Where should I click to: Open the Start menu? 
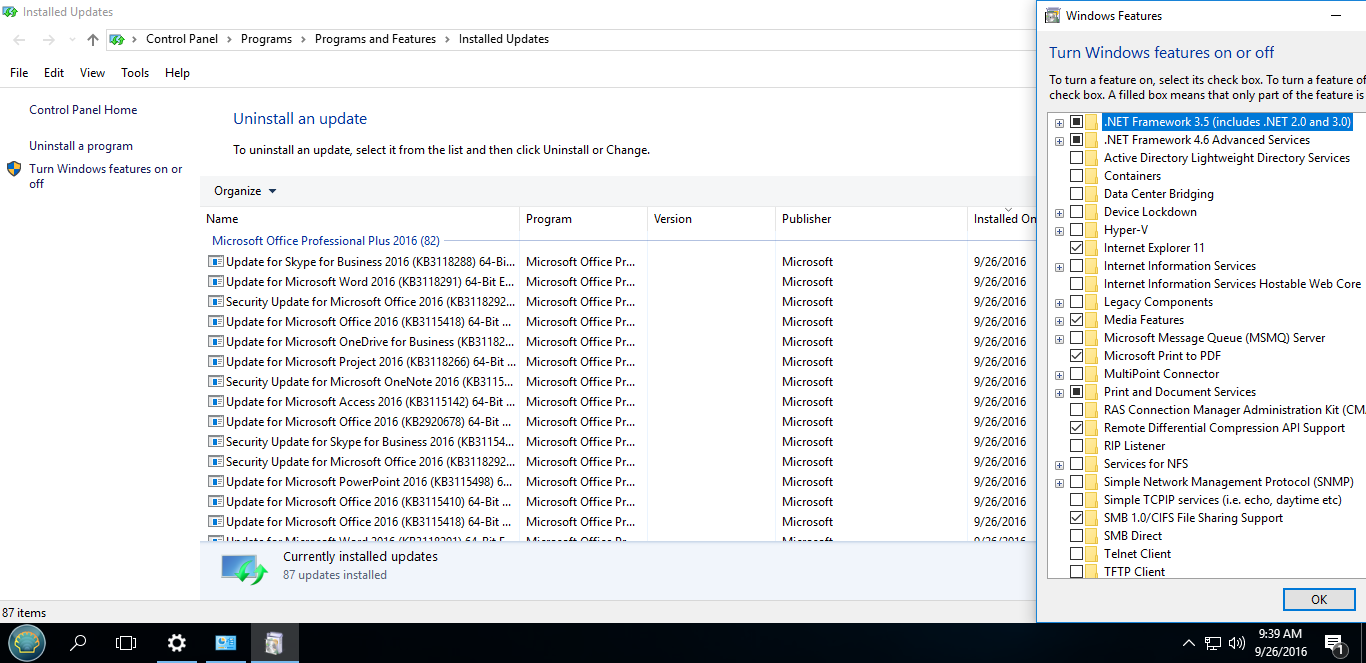pos(27,643)
